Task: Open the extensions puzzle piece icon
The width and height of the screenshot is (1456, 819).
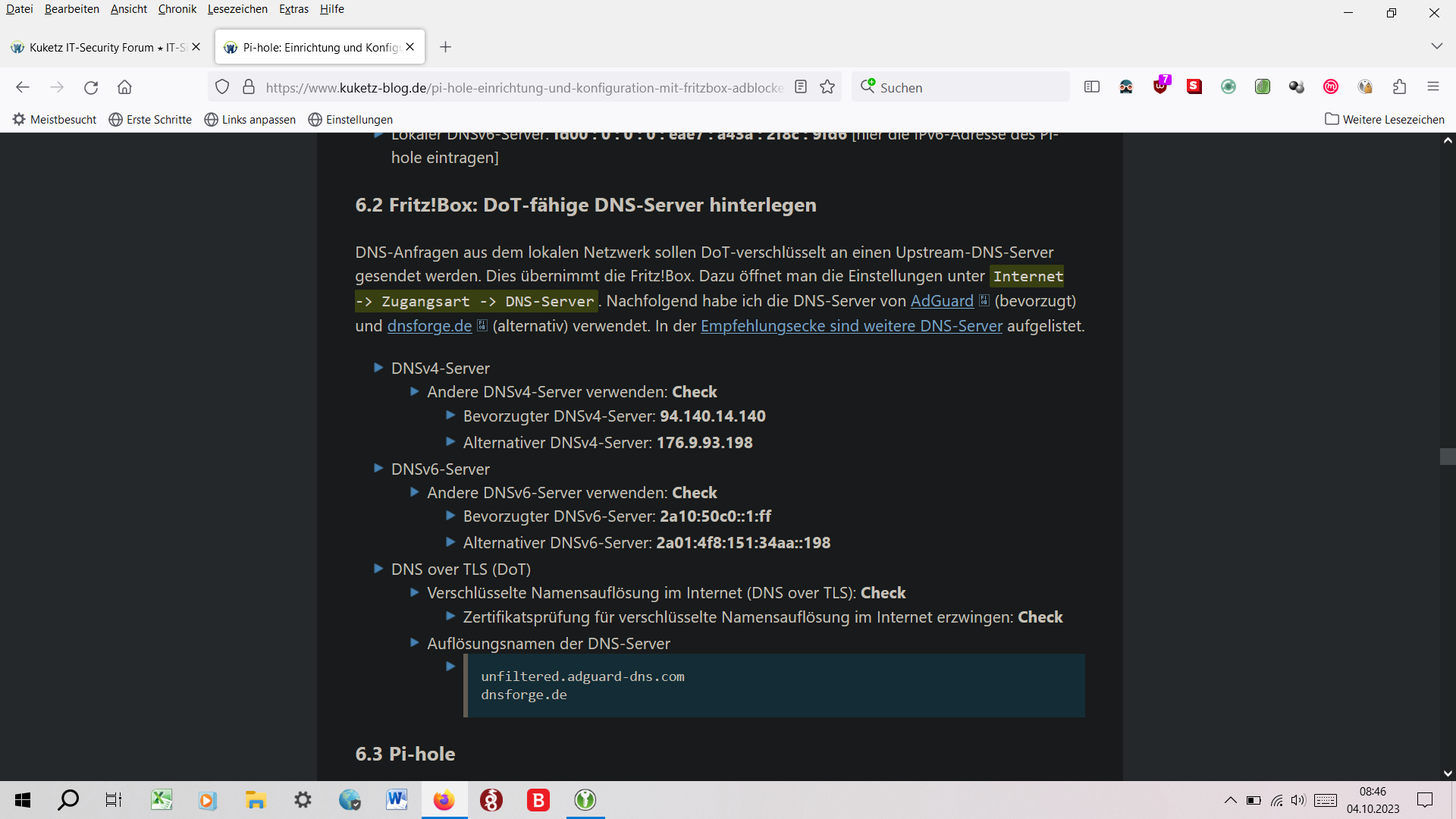Action: [1399, 86]
